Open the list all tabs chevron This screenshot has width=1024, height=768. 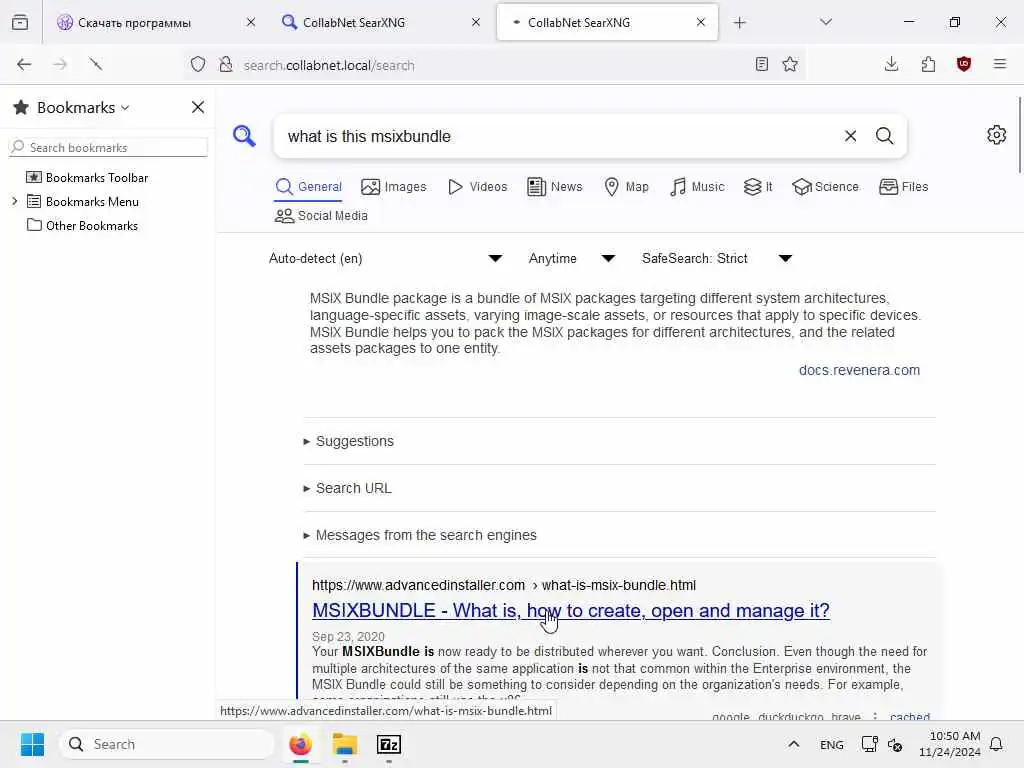tap(826, 22)
